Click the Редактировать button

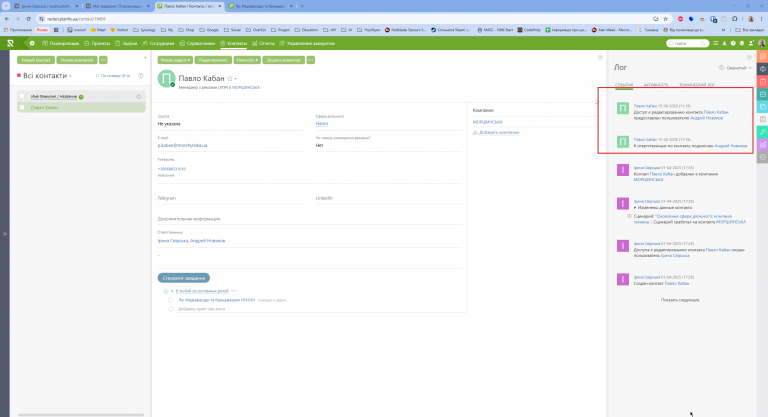click(x=213, y=60)
